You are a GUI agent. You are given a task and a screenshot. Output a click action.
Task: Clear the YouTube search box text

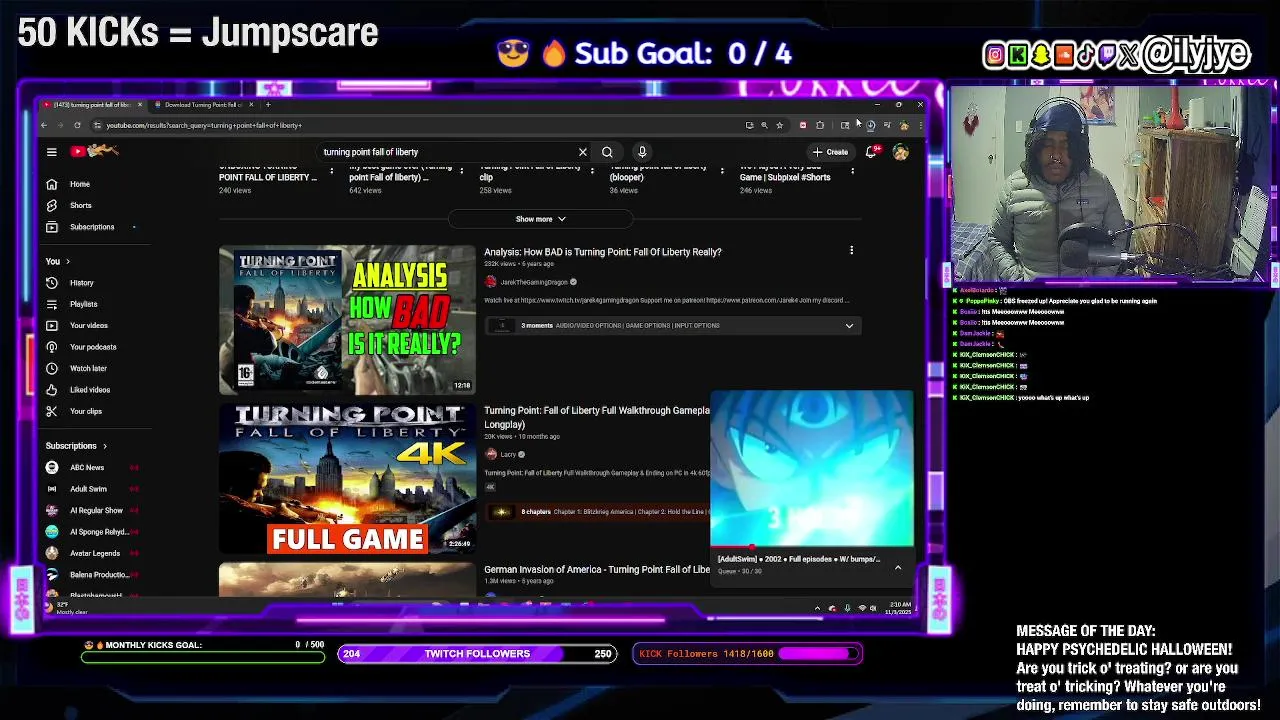pyautogui.click(x=582, y=152)
